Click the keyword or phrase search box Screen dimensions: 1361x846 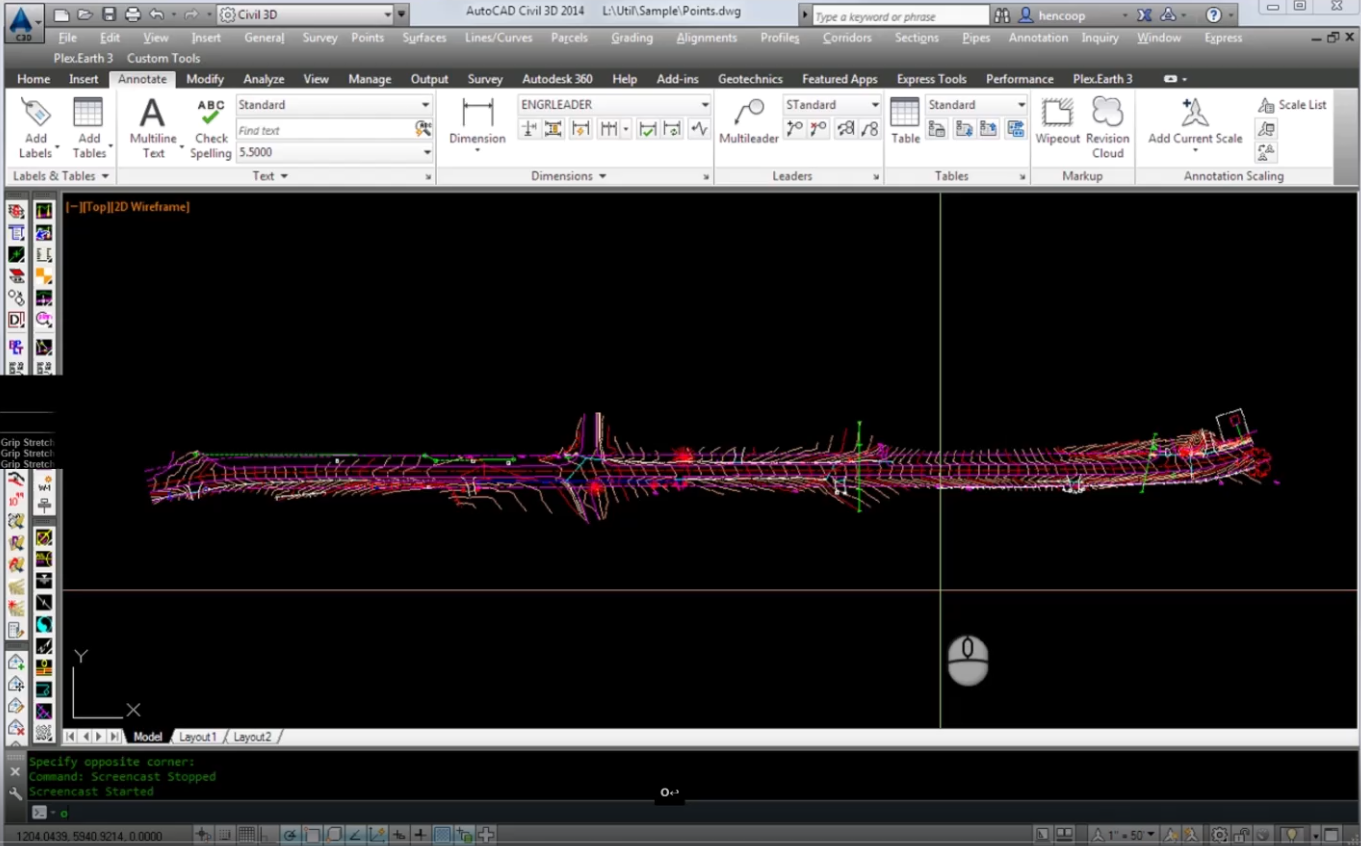(x=900, y=16)
